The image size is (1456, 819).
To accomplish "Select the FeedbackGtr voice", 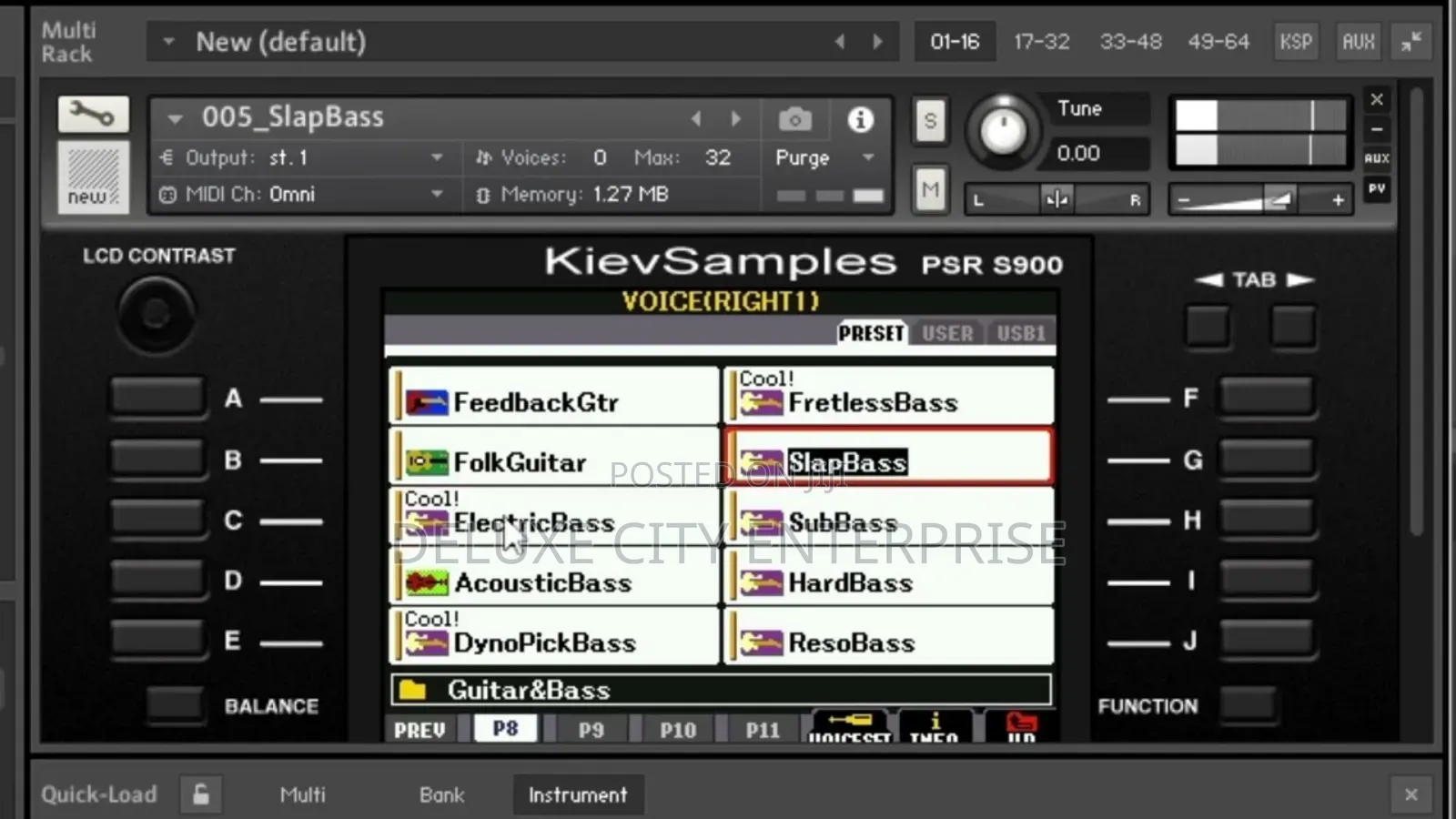I will pyautogui.click(x=554, y=396).
